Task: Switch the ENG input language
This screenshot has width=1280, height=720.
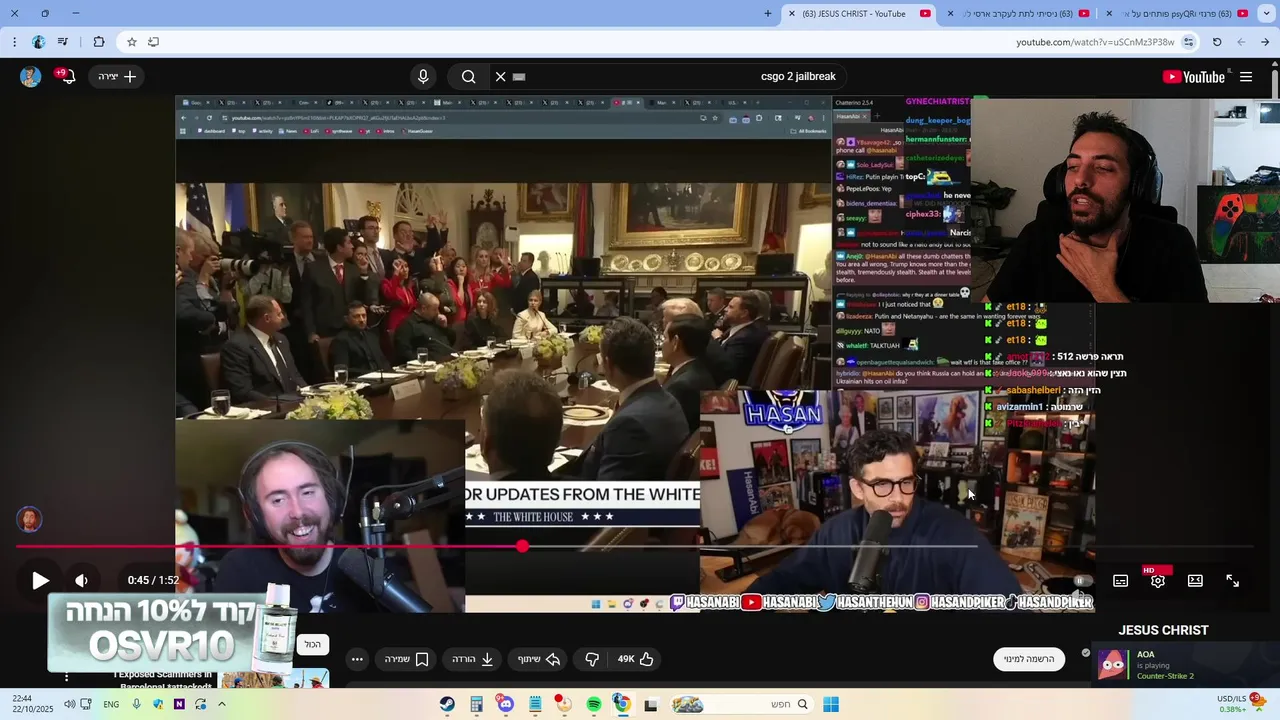Action: 111,705
